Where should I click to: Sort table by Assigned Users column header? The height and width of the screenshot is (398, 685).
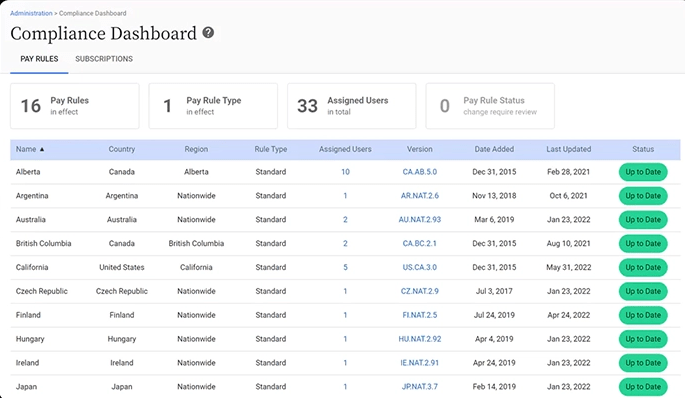[345, 149]
